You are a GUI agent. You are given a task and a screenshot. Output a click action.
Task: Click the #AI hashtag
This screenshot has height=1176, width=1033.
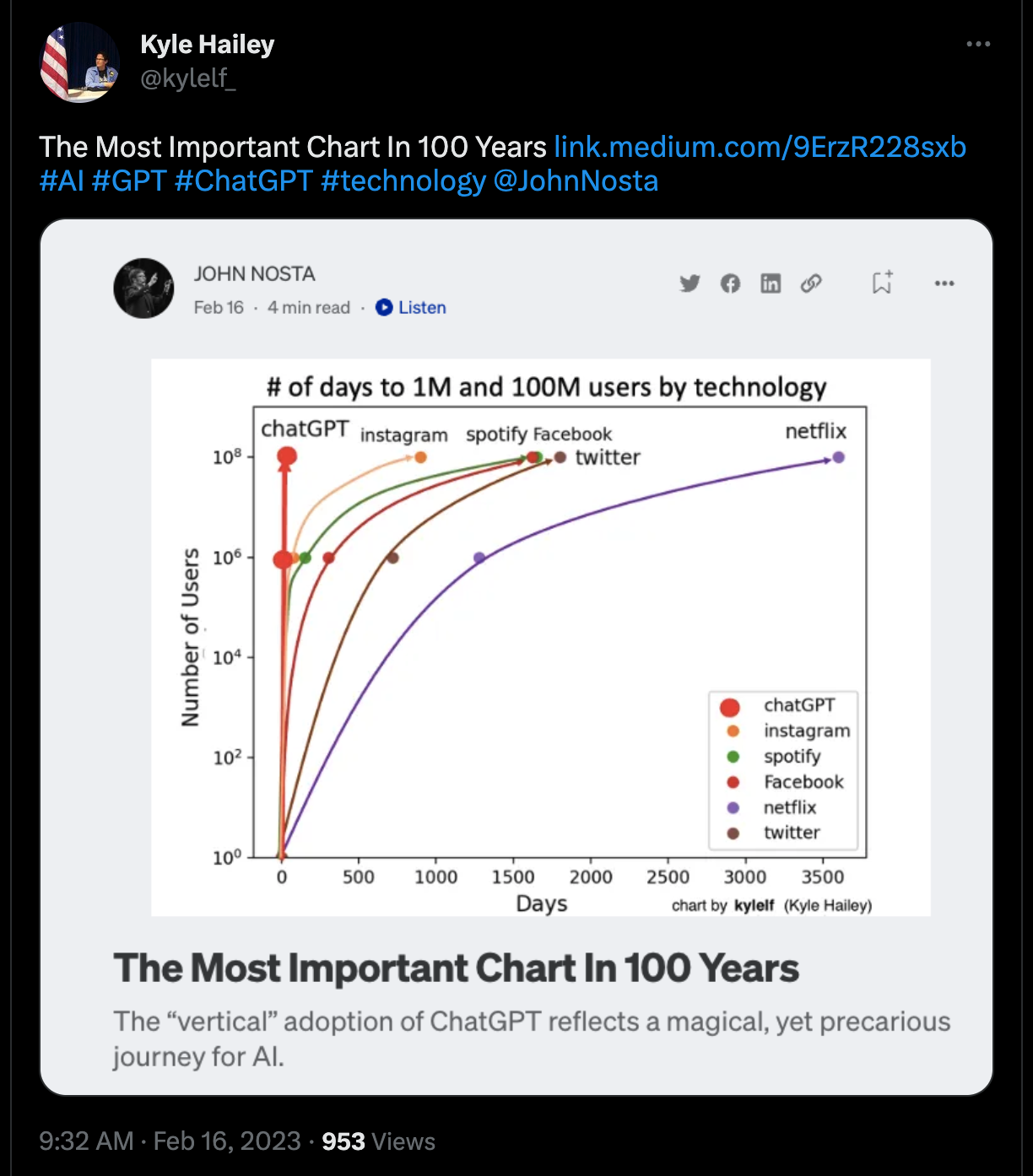(62, 181)
